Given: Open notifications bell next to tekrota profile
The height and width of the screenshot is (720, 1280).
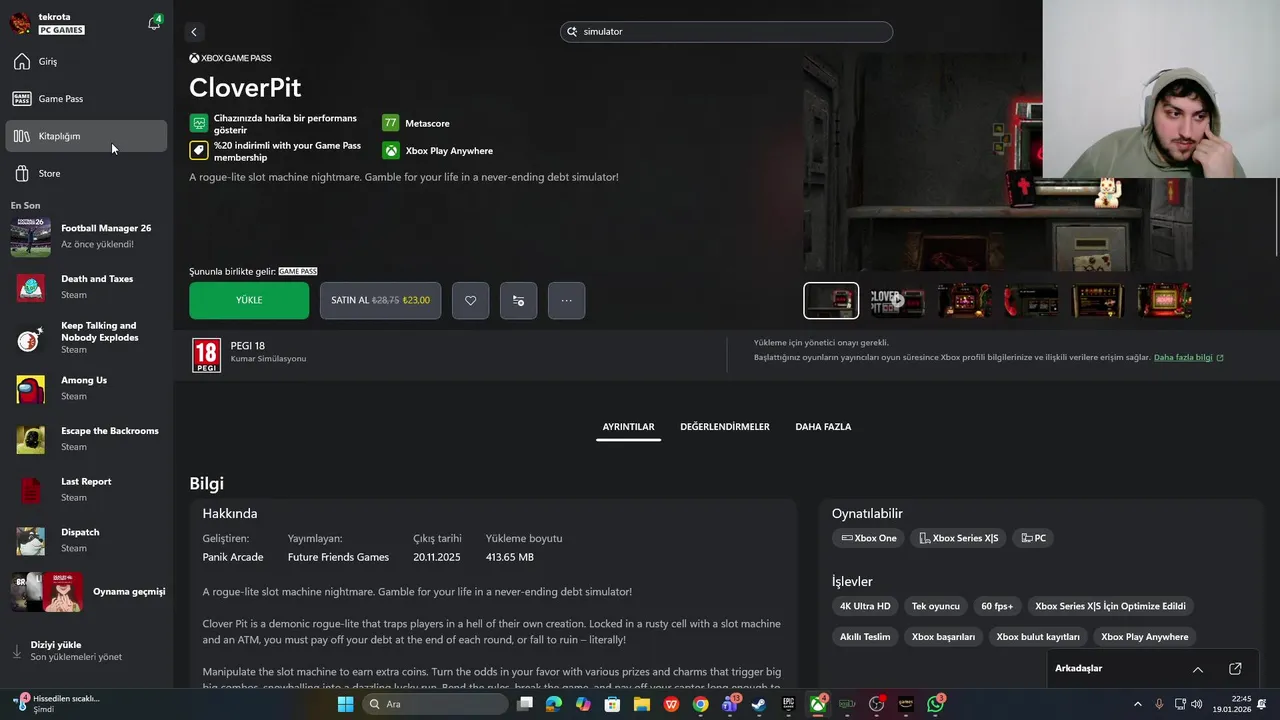Looking at the screenshot, I should click(154, 23).
